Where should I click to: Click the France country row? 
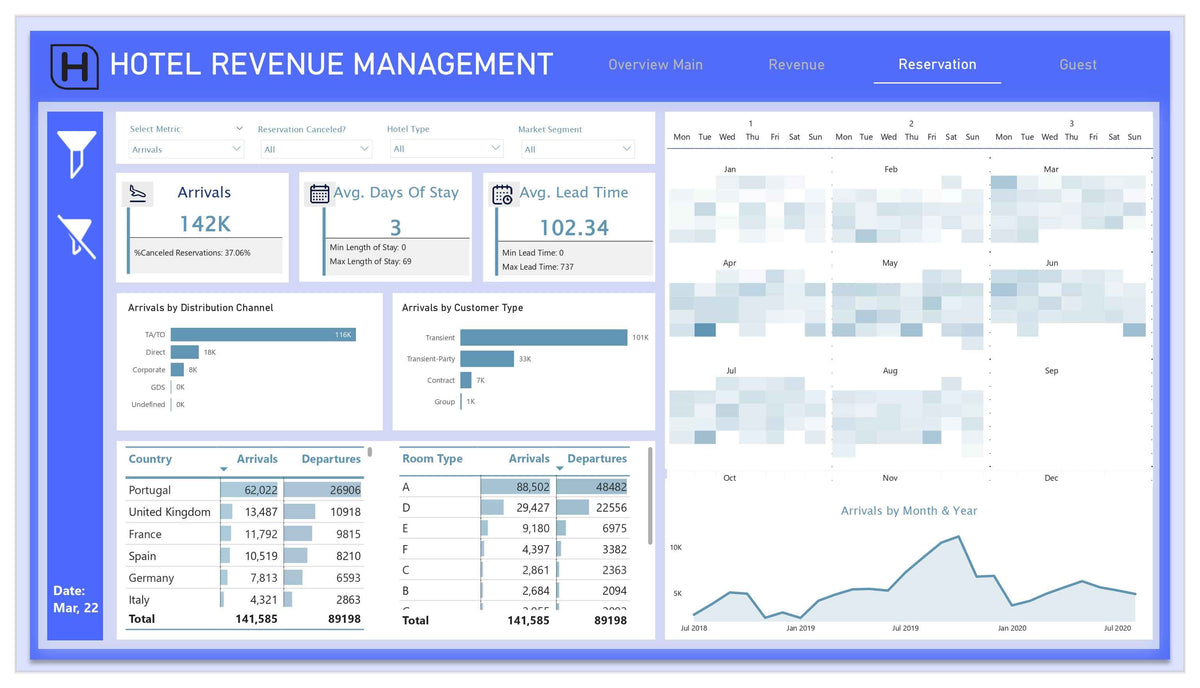pyautogui.click(x=245, y=534)
